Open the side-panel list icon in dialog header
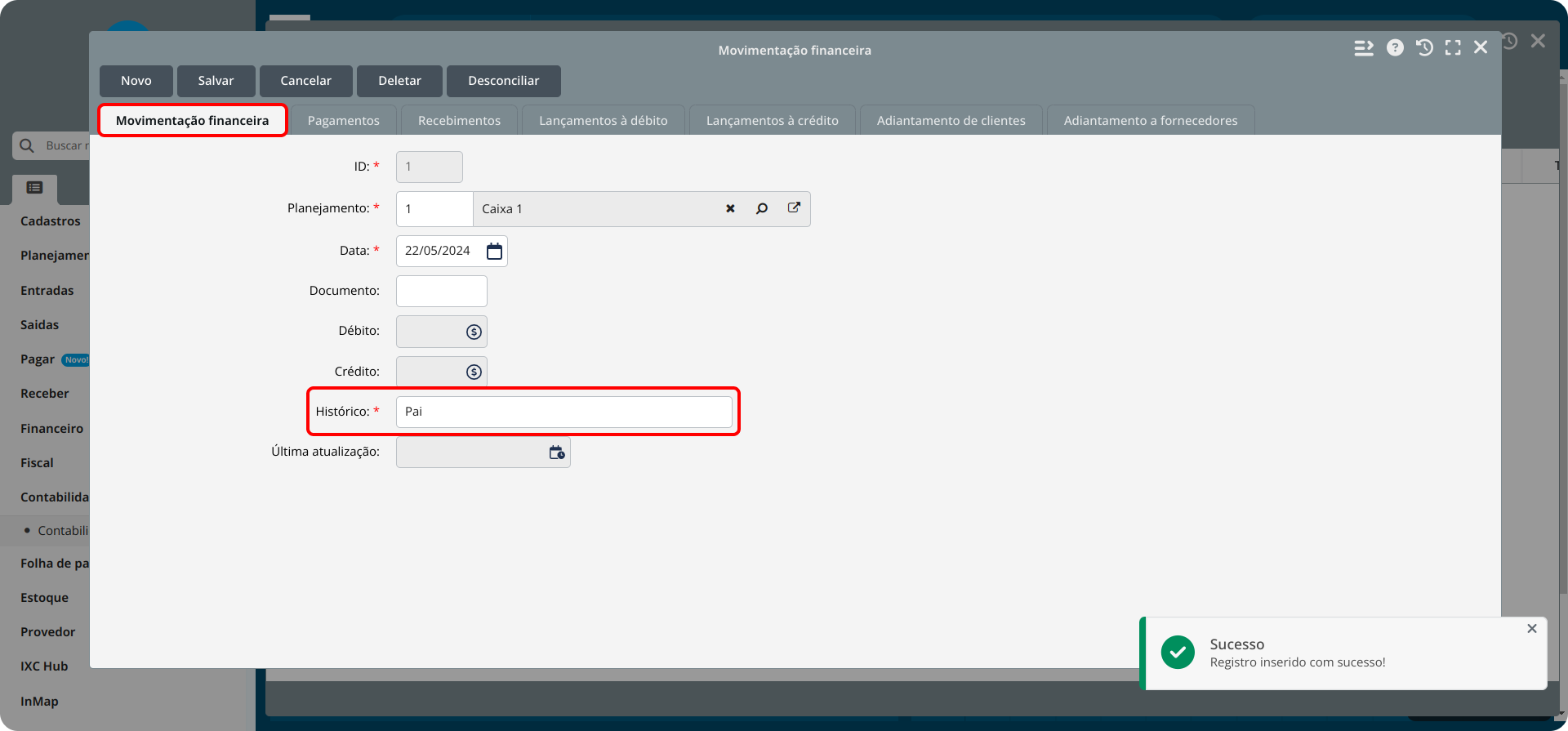The height and width of the screenshot is (731, 1568). coord(1364,48)
